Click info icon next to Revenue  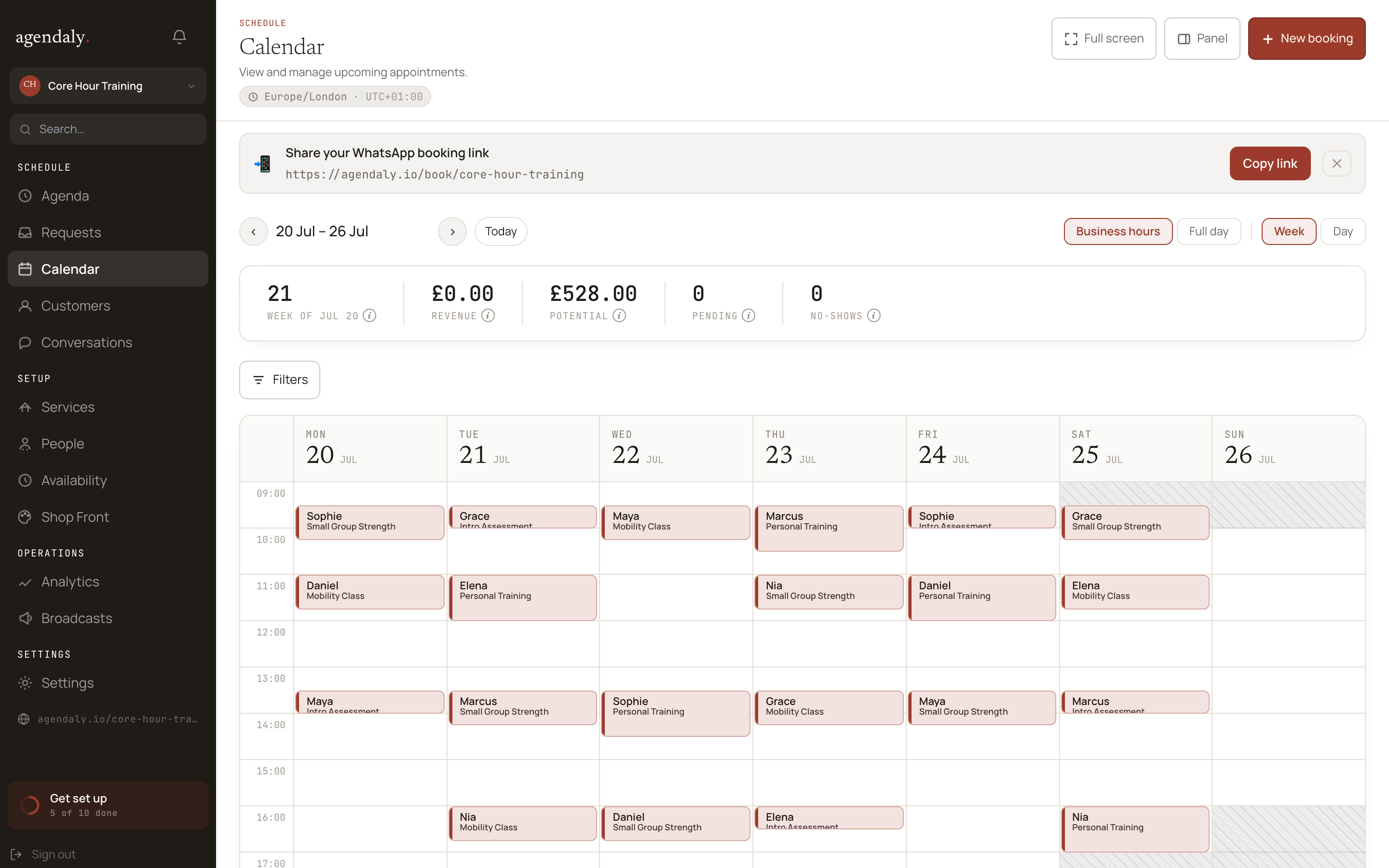(x=488, y=316)
